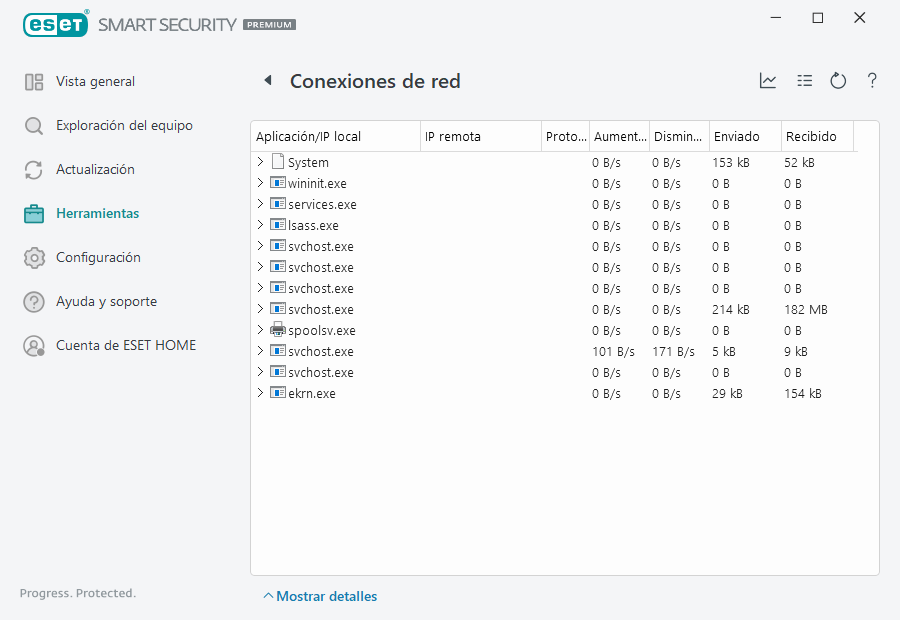Viewport: 900px width, 620px height.
Task: Expand the ekrn.exe connections
Action: (261, 393)
